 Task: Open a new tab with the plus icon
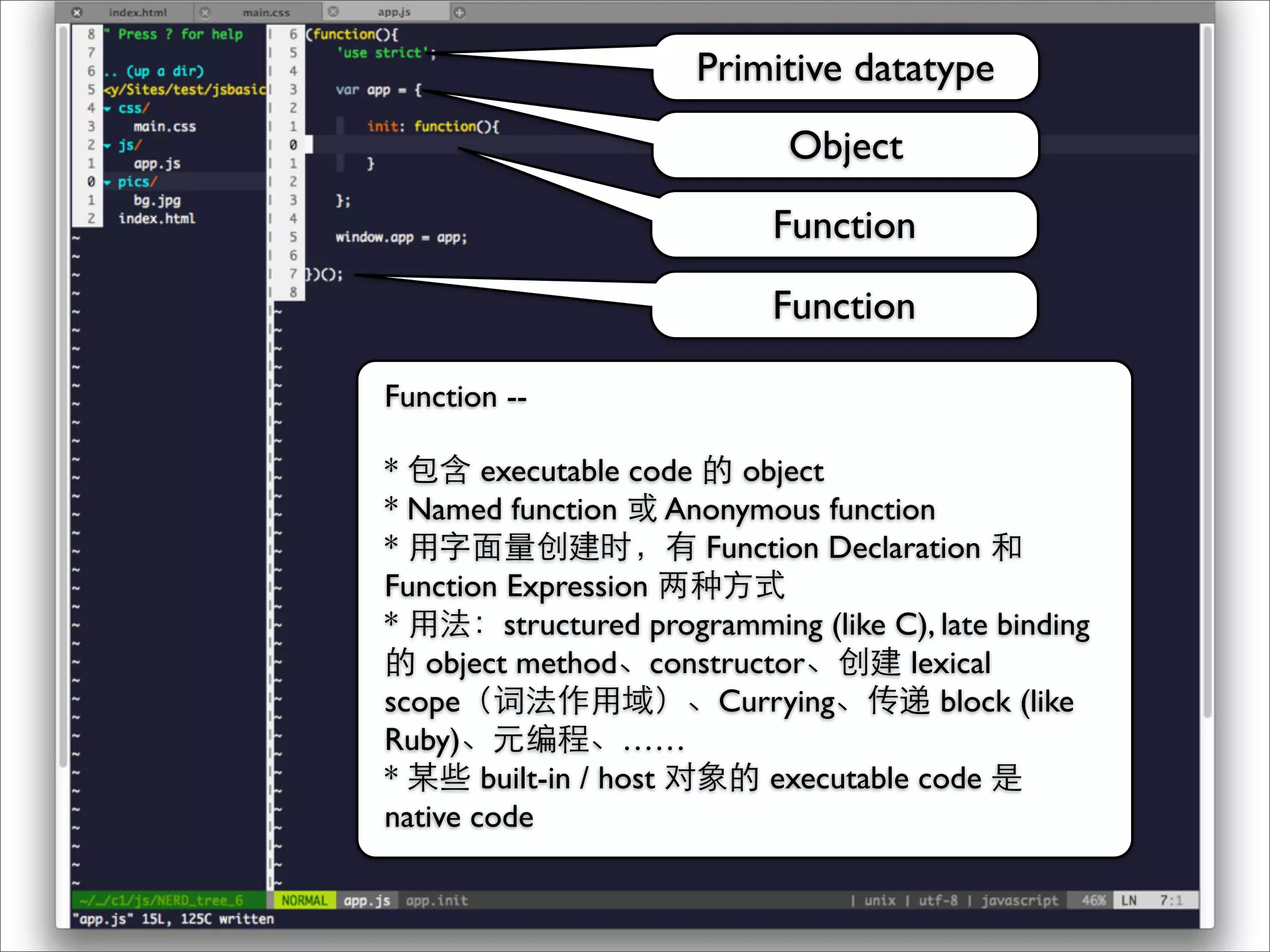tap(460, 12)
